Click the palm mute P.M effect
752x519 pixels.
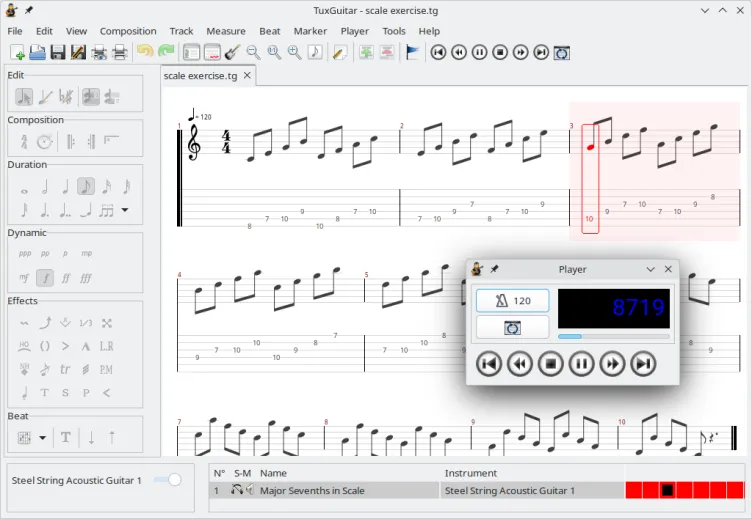(107, 370)
